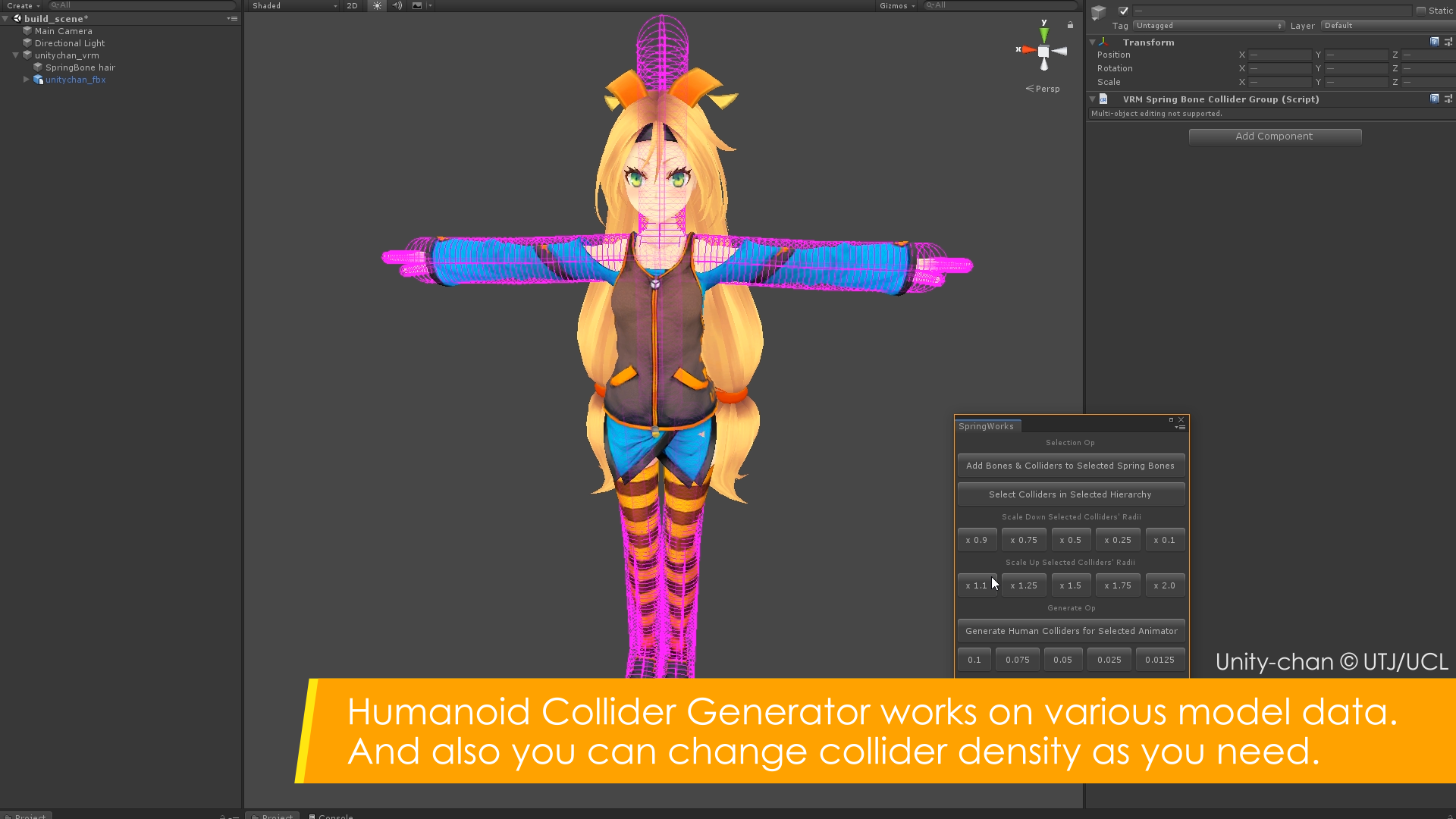Toggle scene lighting in the Scene view toolbar

click(x=377, y=5)
